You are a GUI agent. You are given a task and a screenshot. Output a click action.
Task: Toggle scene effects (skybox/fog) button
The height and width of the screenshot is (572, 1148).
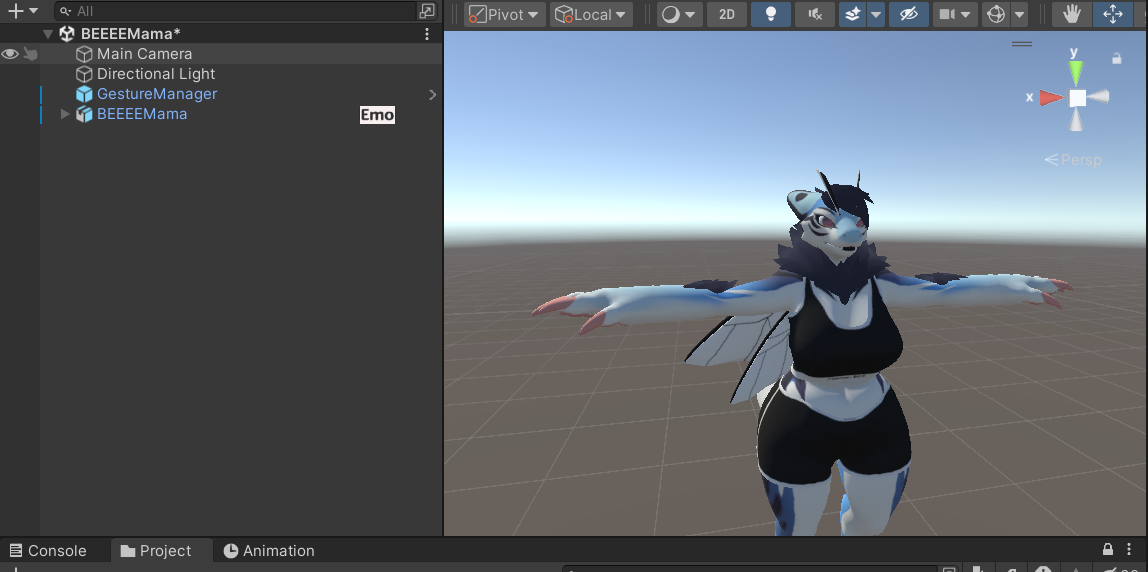[x=852, y=15]
